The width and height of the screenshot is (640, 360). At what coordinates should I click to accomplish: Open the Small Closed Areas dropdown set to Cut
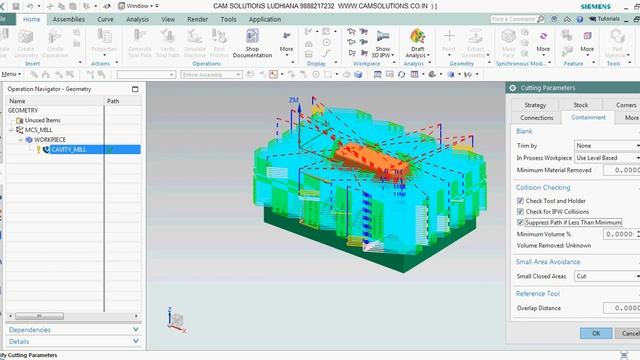[x=607, y=276]
